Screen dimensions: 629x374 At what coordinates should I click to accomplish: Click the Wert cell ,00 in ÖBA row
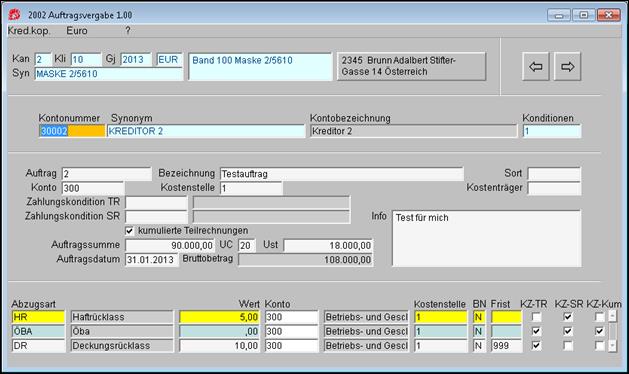pos(219,331)
